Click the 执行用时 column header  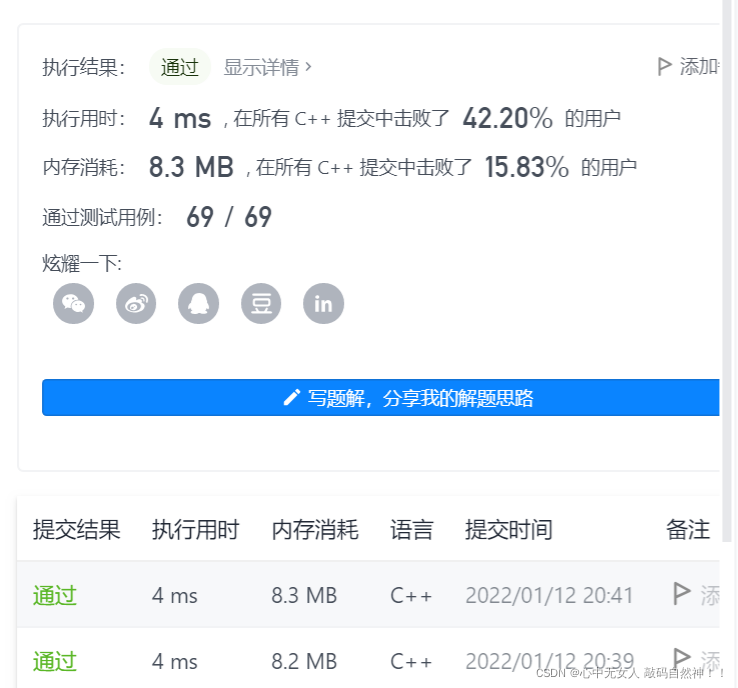point(196,529)
